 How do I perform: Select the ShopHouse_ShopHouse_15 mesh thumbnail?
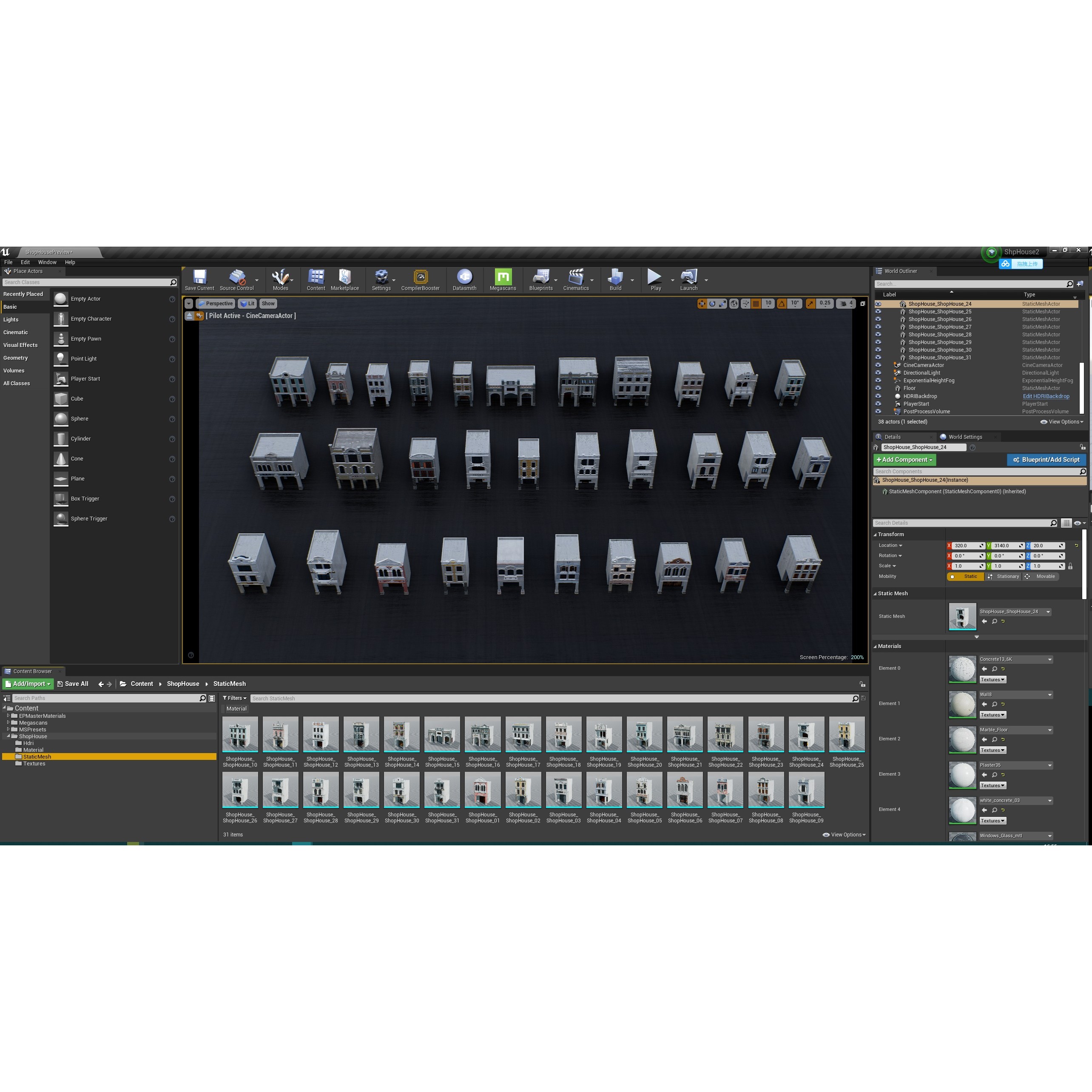[442, 734]
